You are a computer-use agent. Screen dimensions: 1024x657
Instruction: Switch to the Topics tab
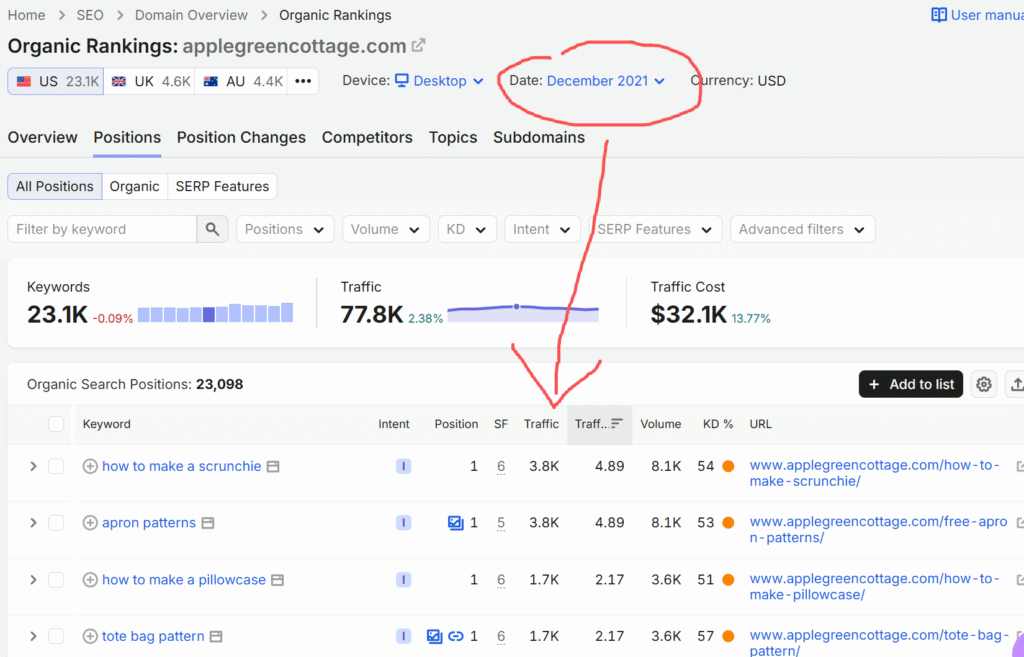click(x=453, y=138)
